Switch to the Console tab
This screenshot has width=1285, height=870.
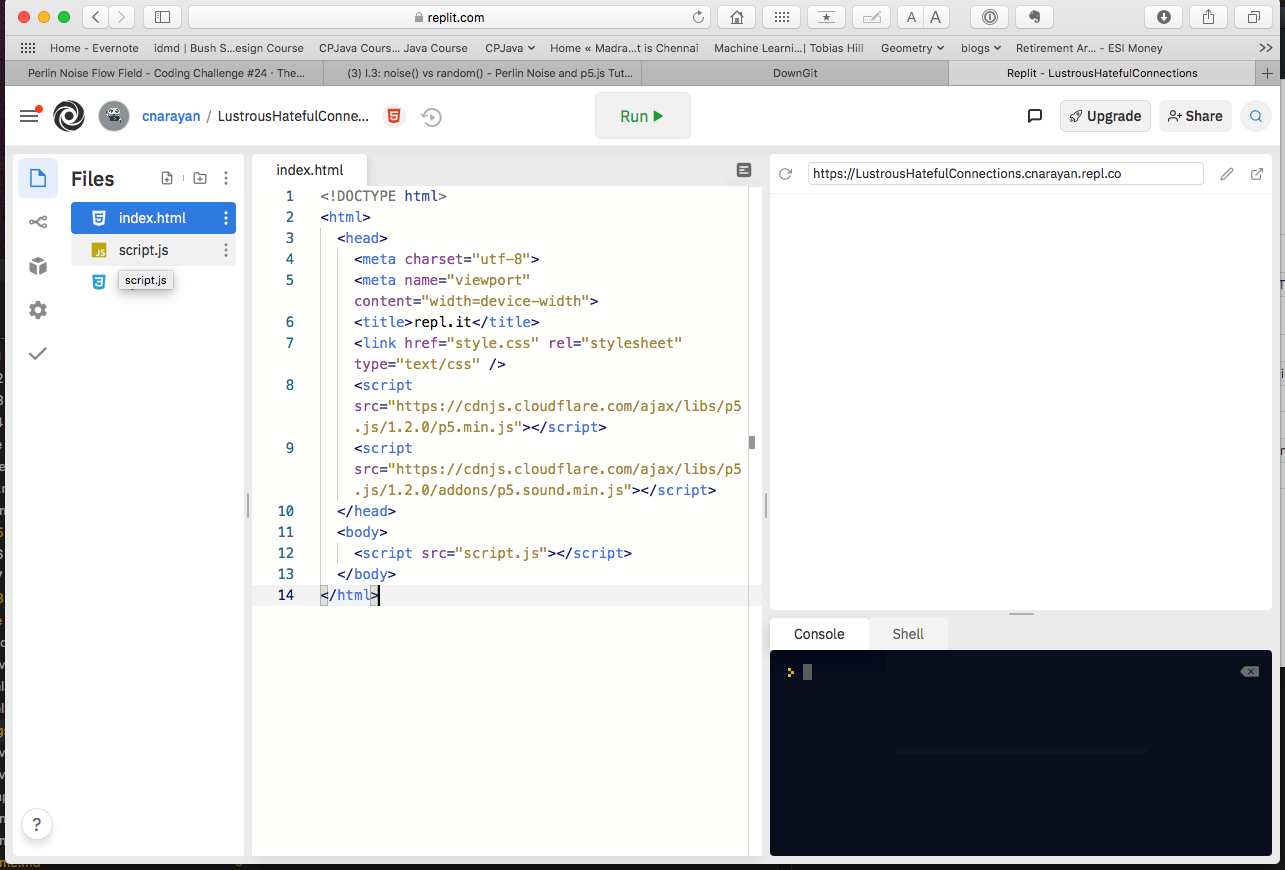click(819, 634)
